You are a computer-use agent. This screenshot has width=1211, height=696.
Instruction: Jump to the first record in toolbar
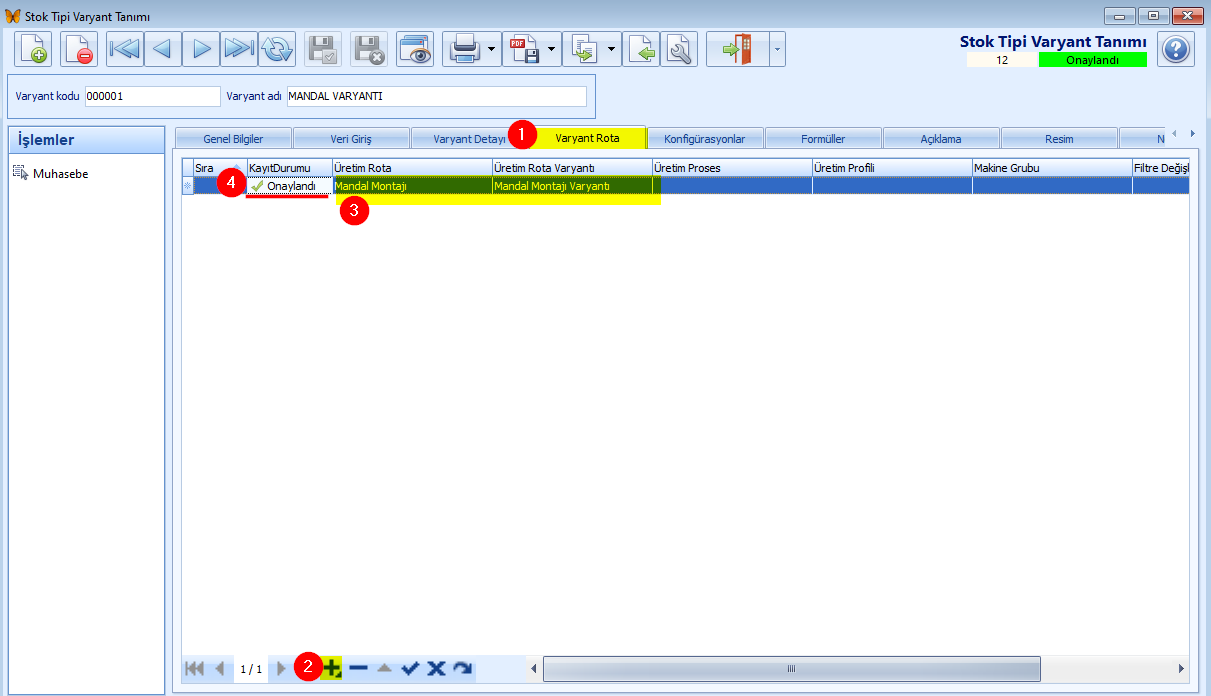[125, 49]
